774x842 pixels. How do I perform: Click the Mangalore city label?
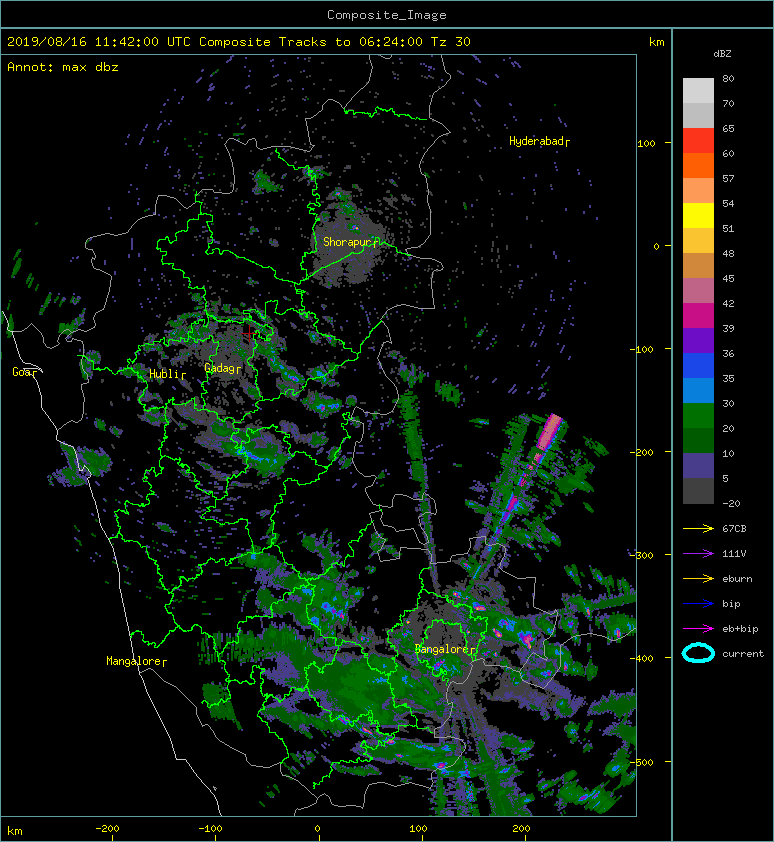pos(133,661)
